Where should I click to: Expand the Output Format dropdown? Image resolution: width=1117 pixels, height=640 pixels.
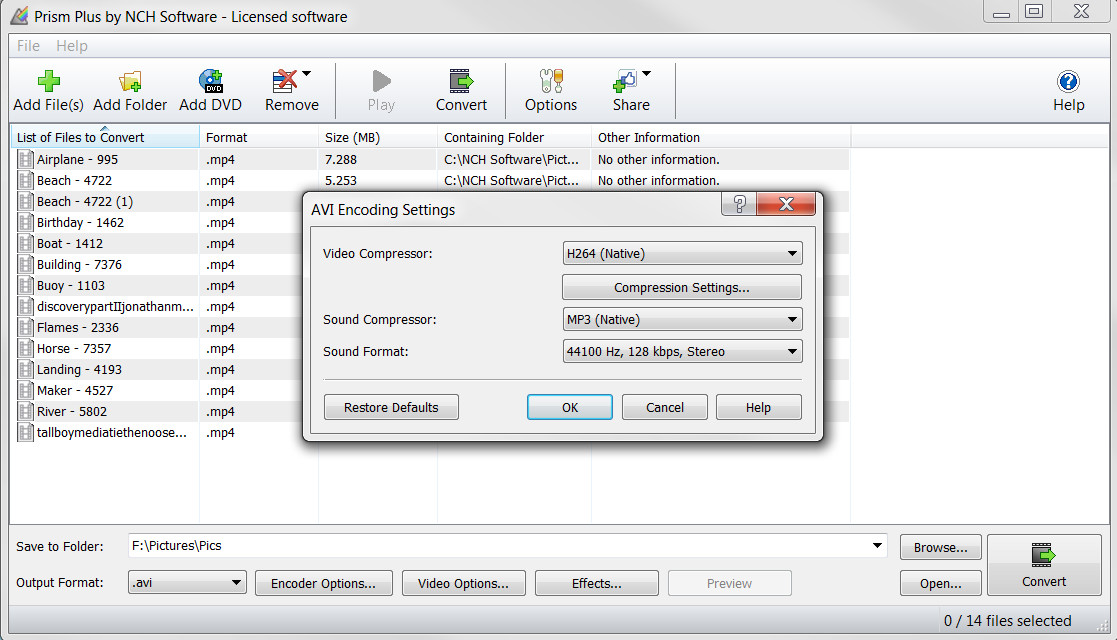coord(238,581)
